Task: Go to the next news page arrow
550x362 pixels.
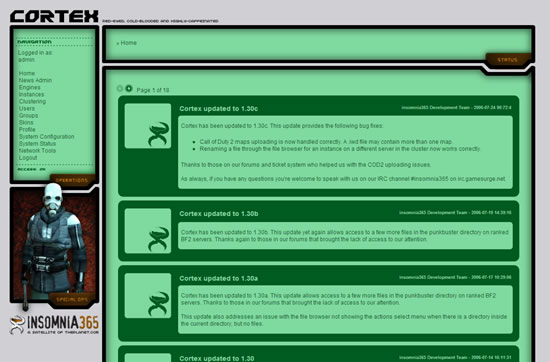Action: coord(129,88)
